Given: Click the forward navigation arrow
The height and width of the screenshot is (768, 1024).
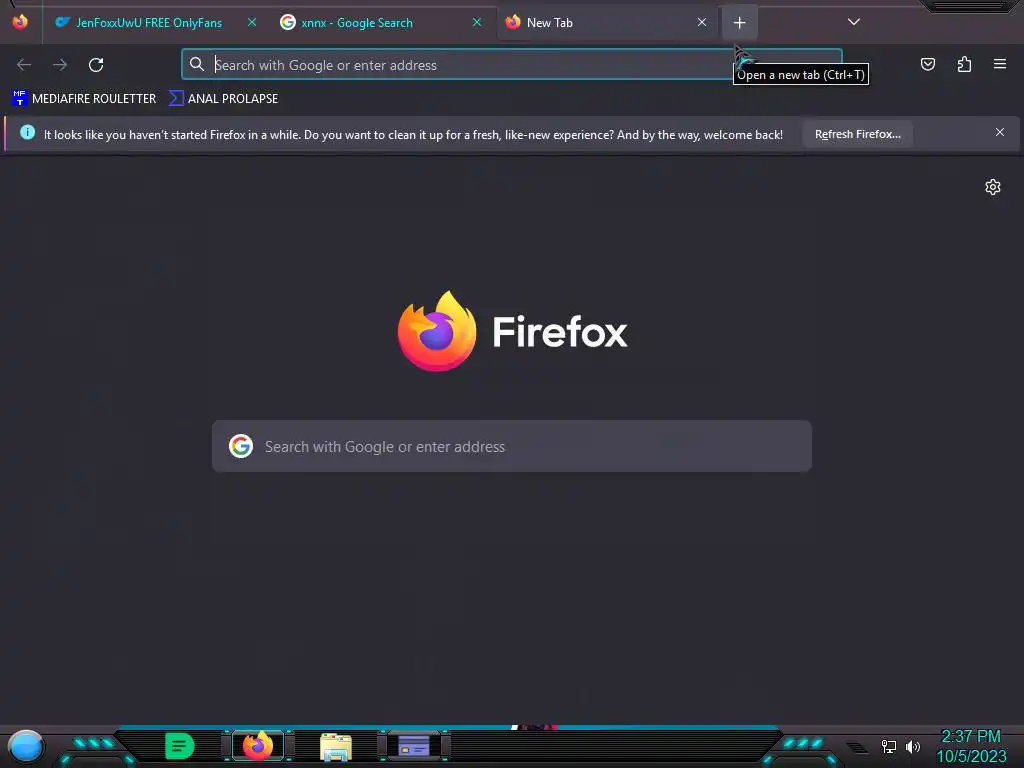Looking at the screenshot, I should (60, 65).
